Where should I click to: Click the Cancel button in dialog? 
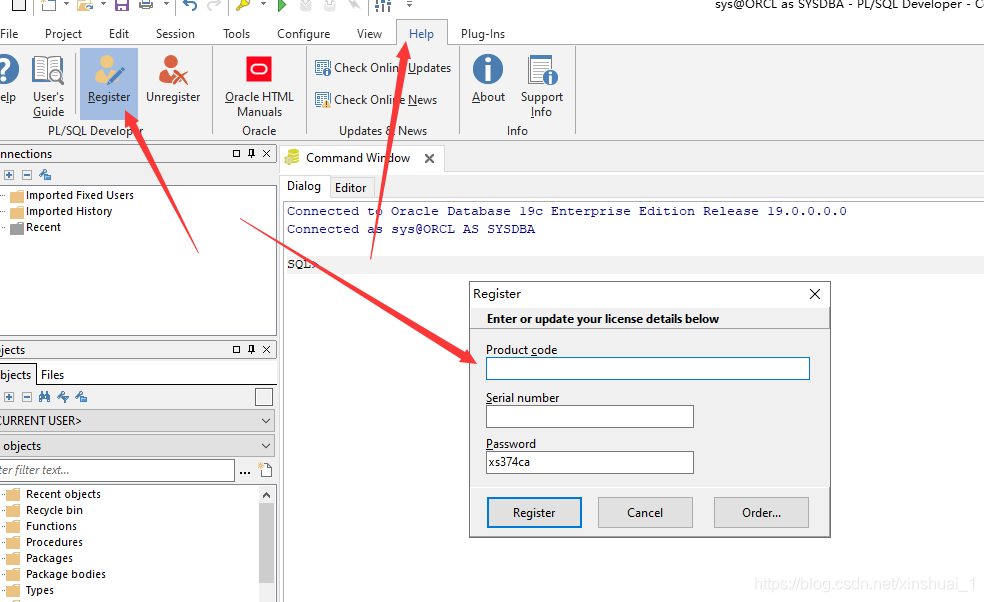(645, 513)
